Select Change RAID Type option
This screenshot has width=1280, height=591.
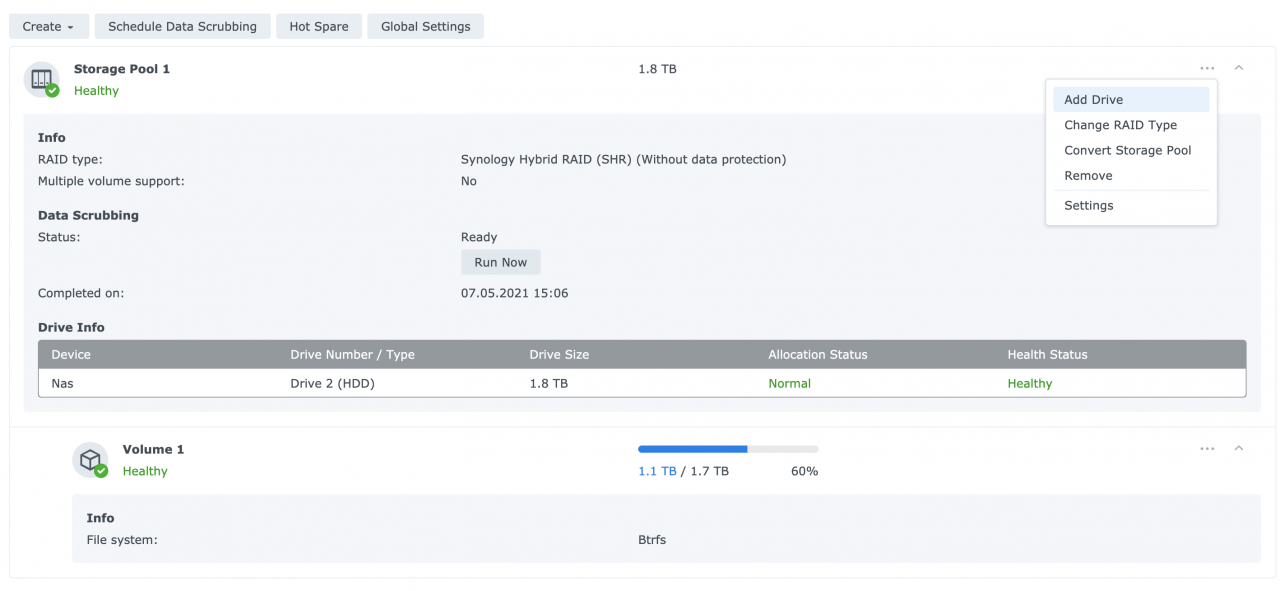(x=1121, y=125)
